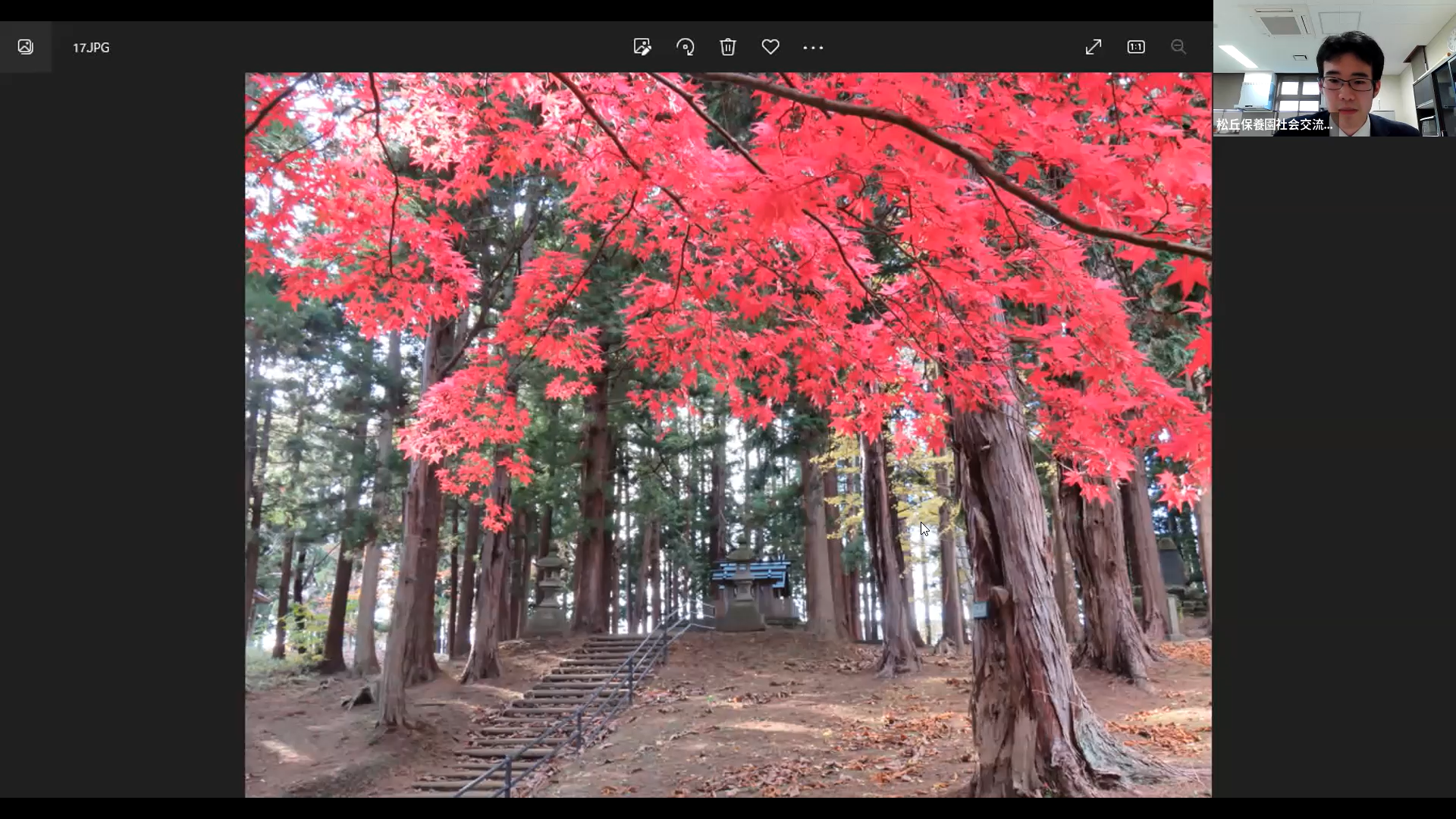Rotate the photo using the rotate icon

pos(685,47)
